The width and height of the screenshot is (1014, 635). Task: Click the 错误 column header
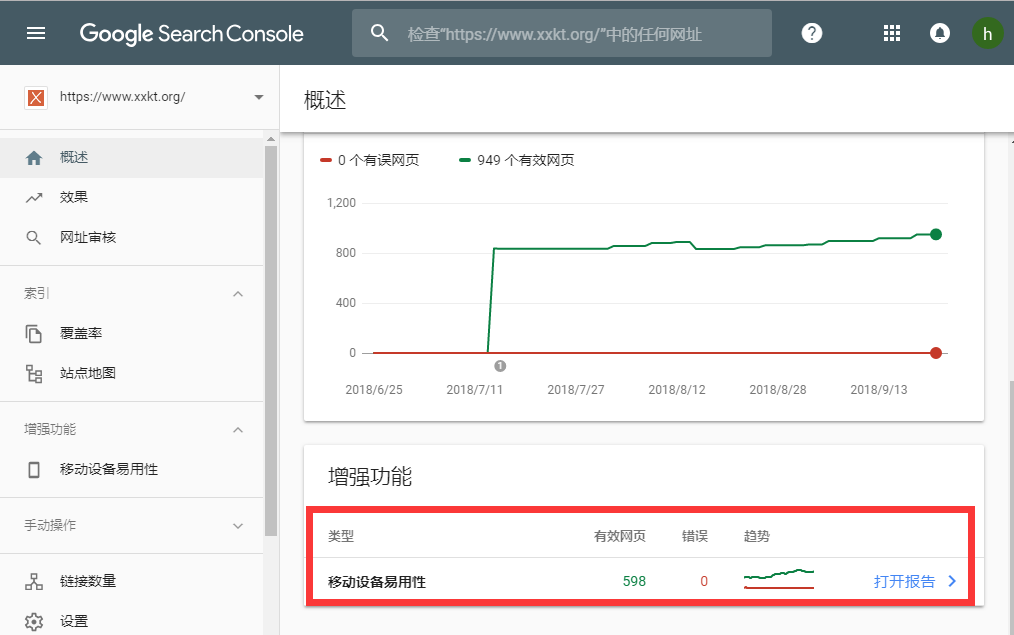695,536
